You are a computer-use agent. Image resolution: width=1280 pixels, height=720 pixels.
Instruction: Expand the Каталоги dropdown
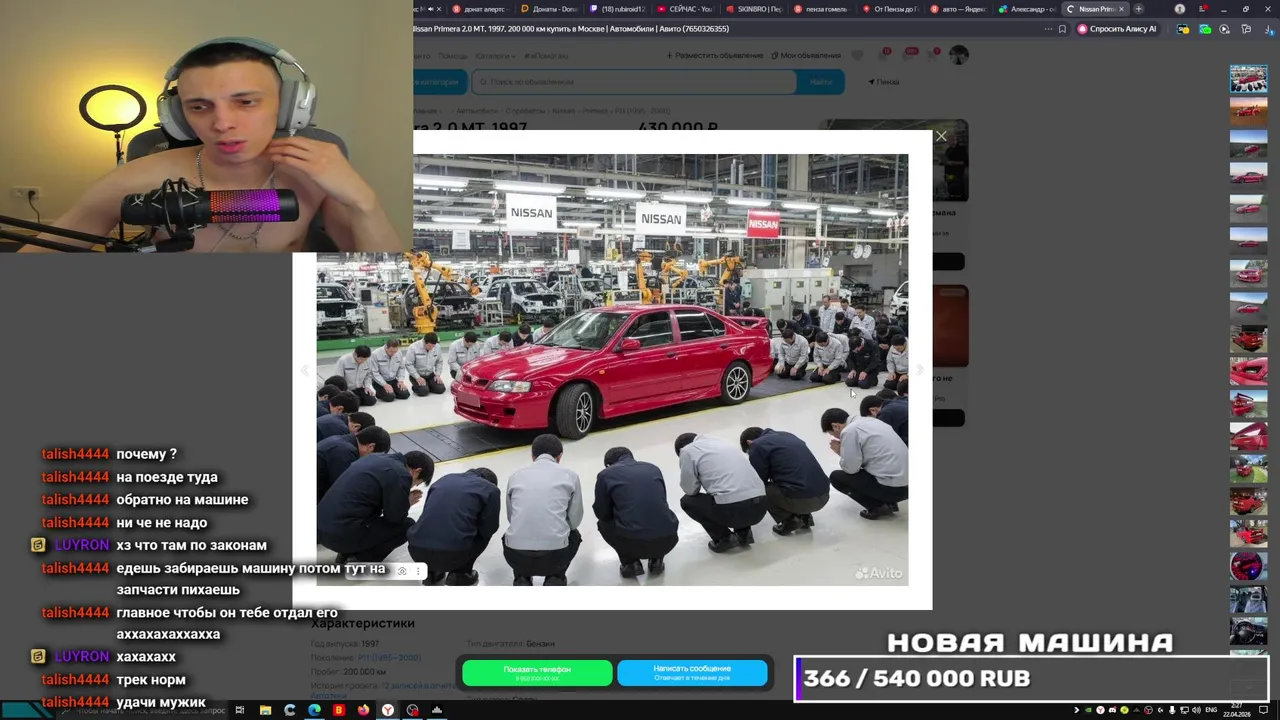(494, 55)
